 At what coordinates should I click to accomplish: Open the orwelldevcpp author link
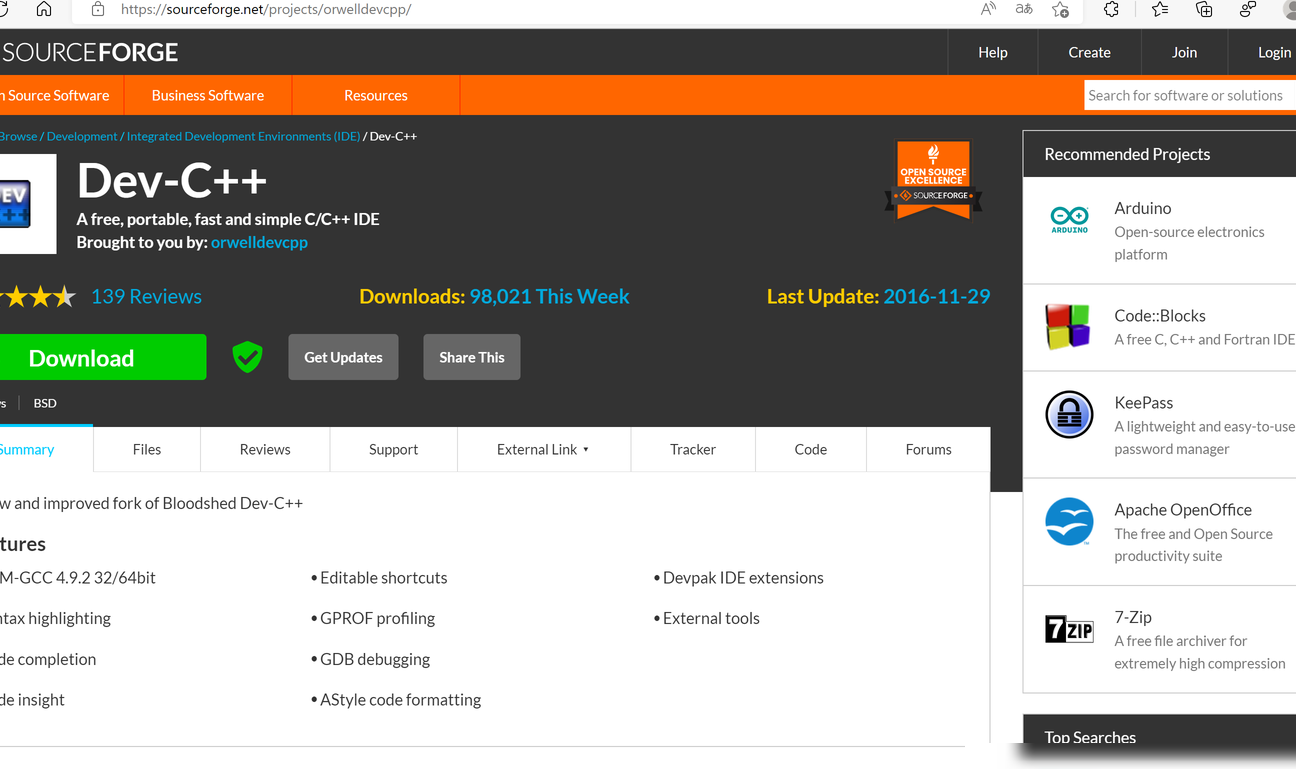click(x=259, y=242)
